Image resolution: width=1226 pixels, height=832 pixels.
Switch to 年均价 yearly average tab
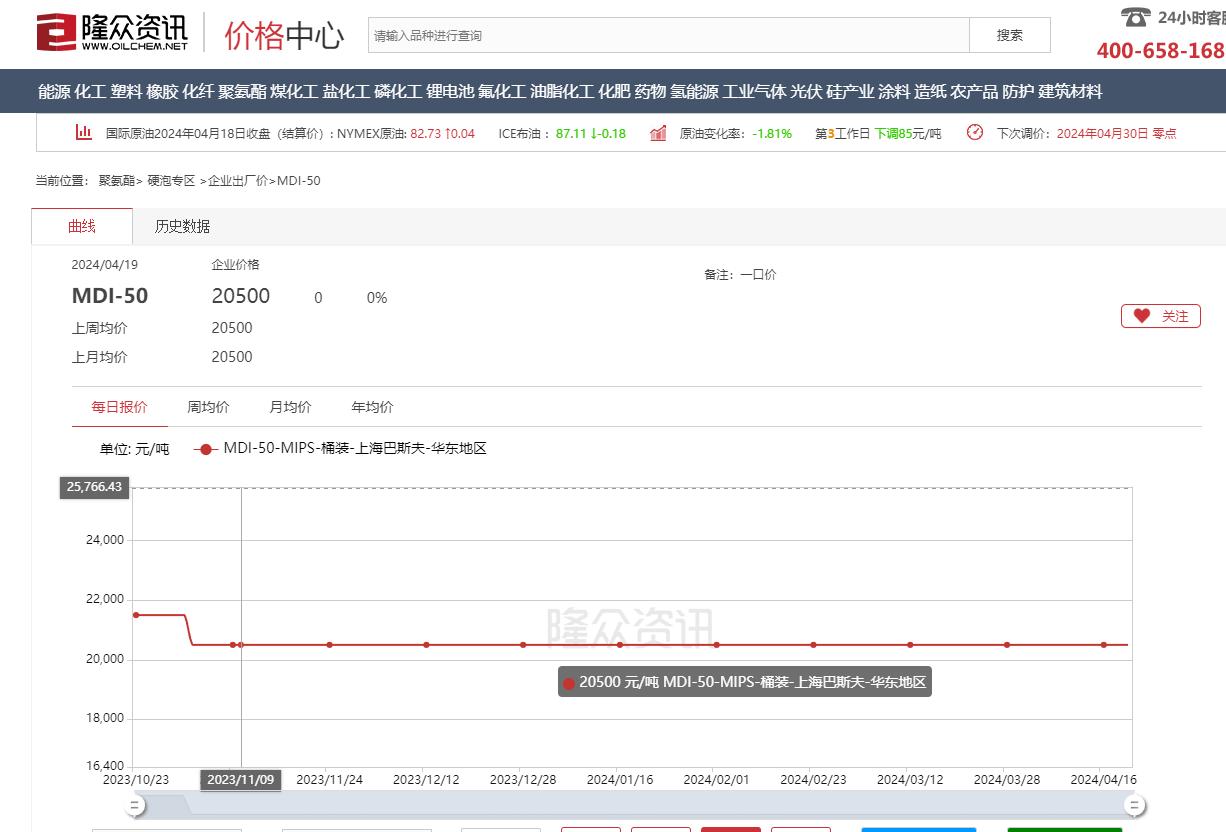pyautogui.click(x=372, y=407)
